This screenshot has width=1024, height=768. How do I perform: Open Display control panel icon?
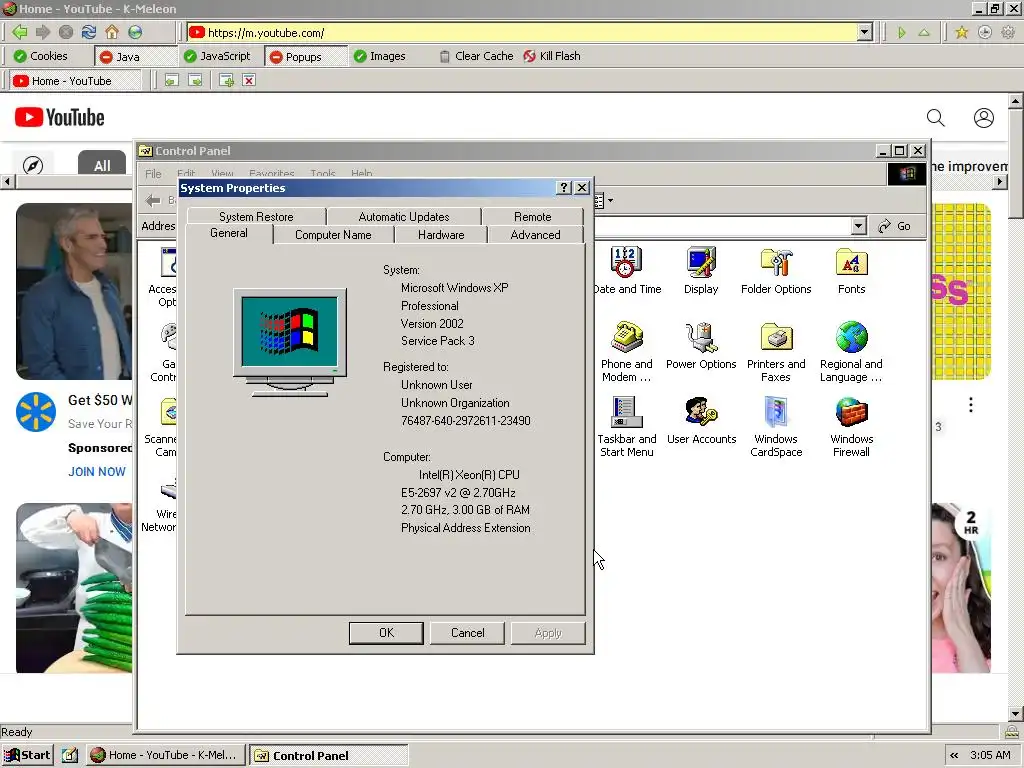point(701,271)
